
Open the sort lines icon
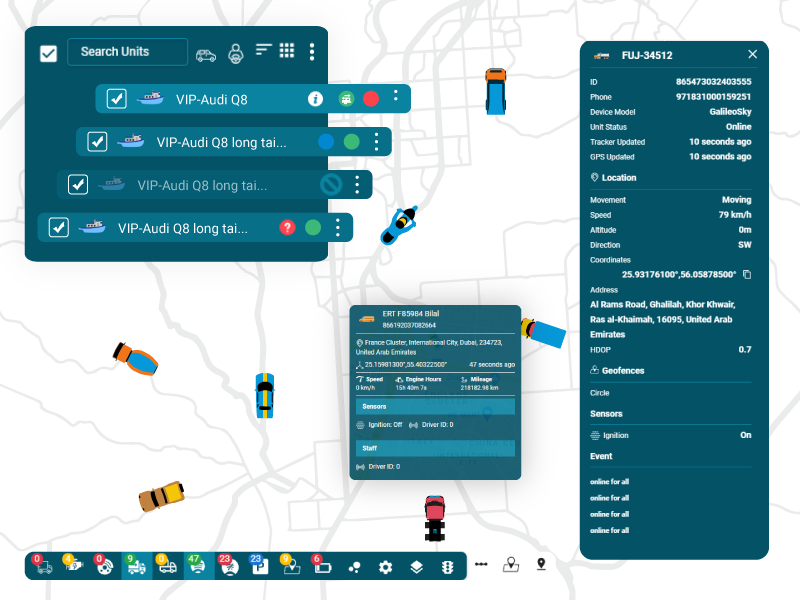pos(263,49)
